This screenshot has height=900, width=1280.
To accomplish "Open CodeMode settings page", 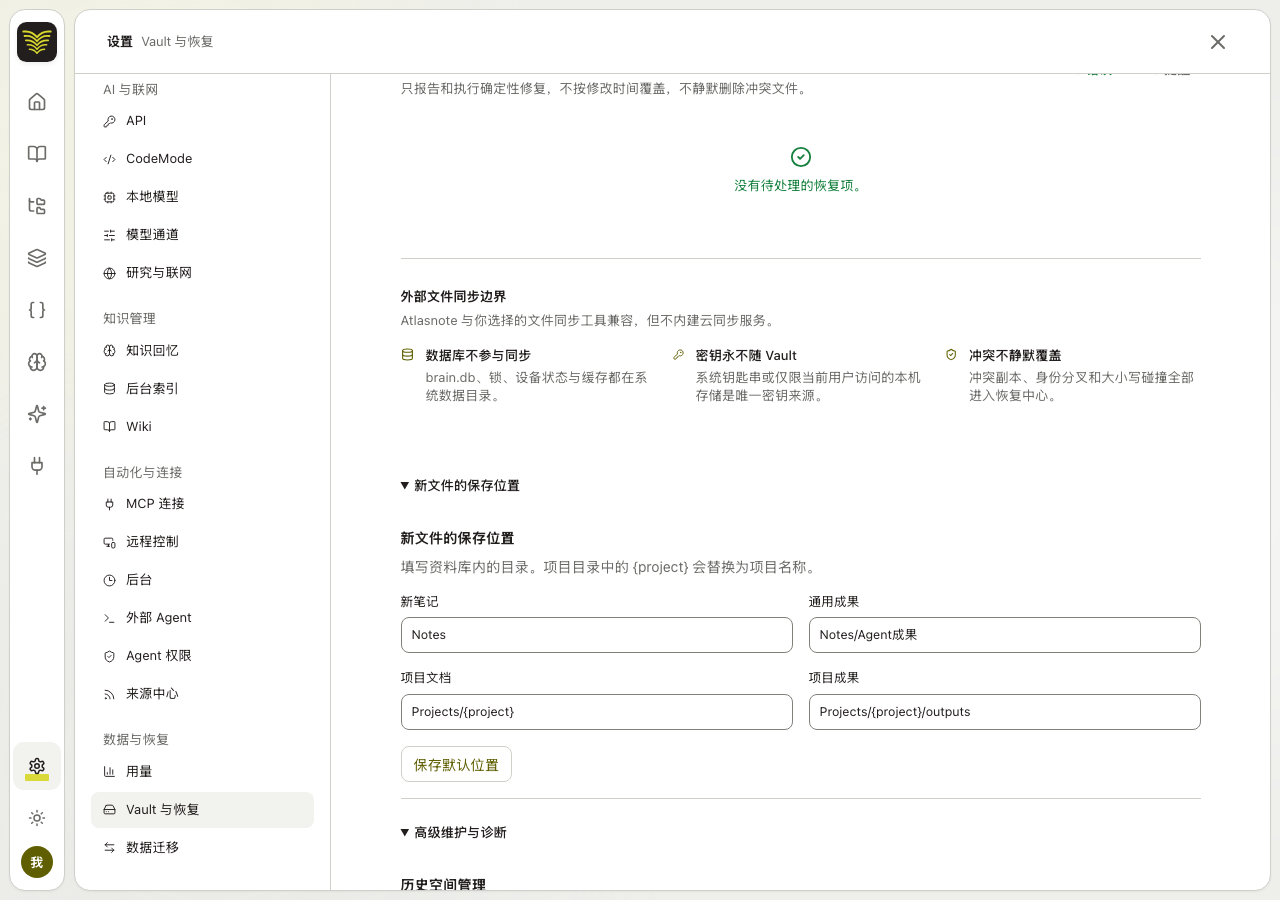I will pyautogui.click(x=202, y=159).
